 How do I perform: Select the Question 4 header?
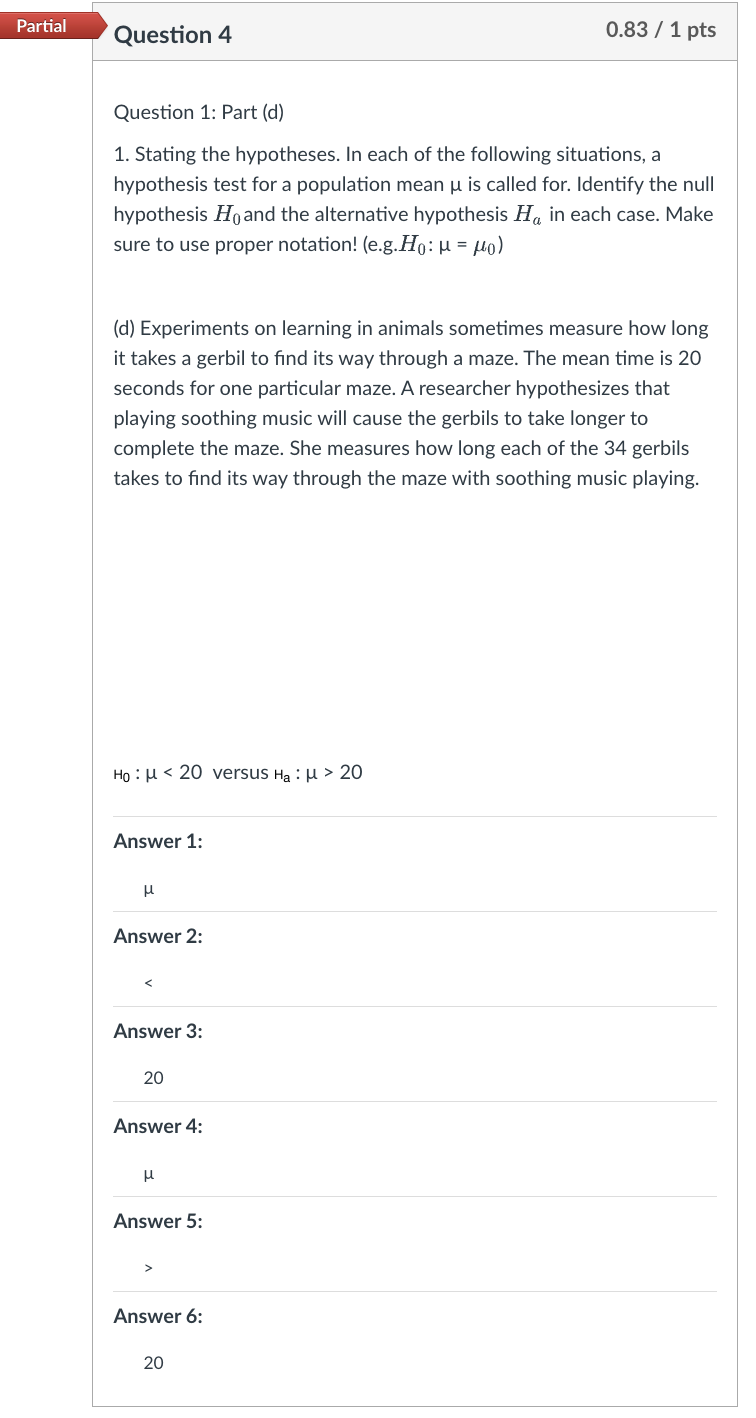[x=174, y=34]
